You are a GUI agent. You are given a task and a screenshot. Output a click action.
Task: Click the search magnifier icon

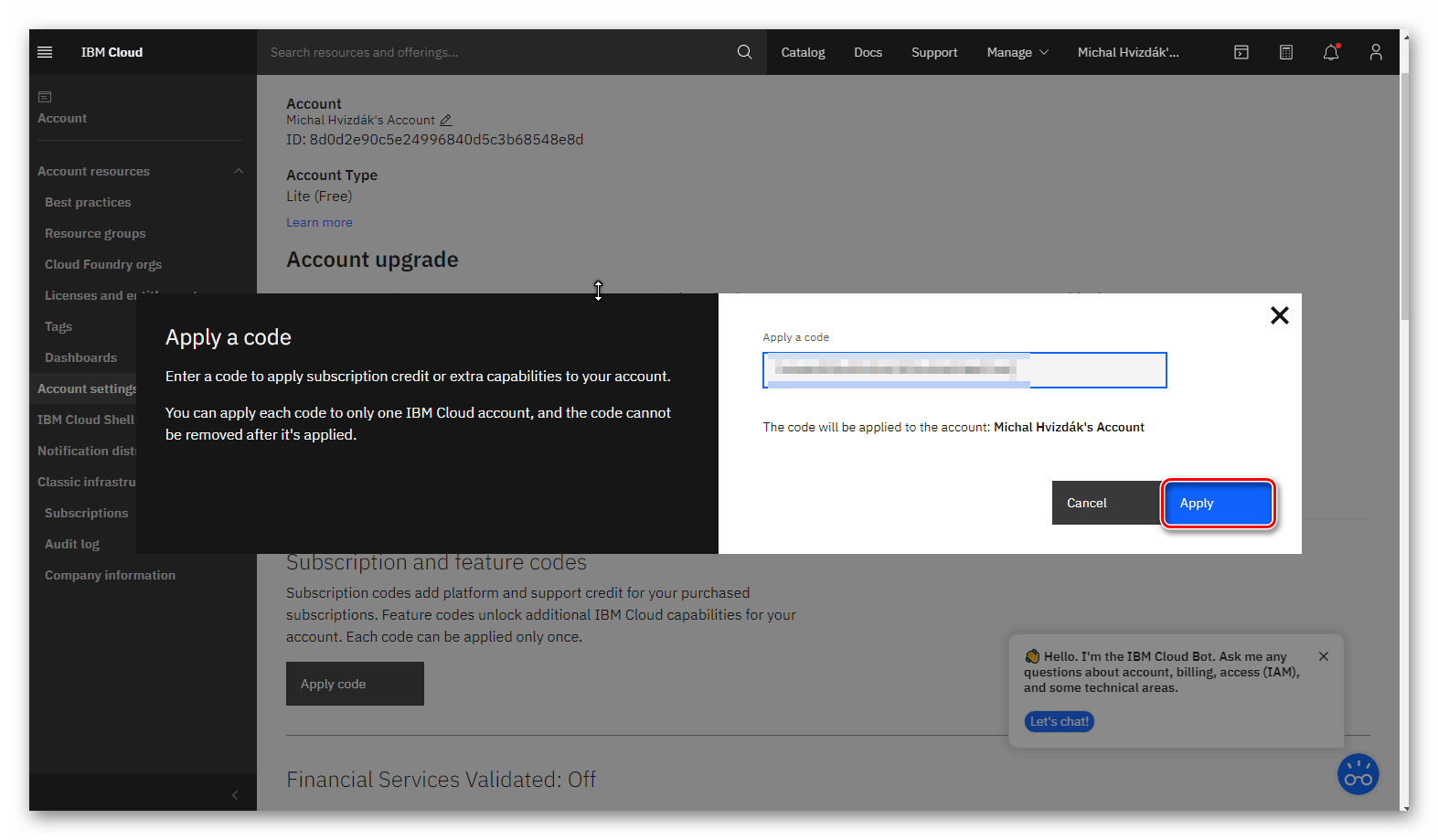(x=744, y=52)
